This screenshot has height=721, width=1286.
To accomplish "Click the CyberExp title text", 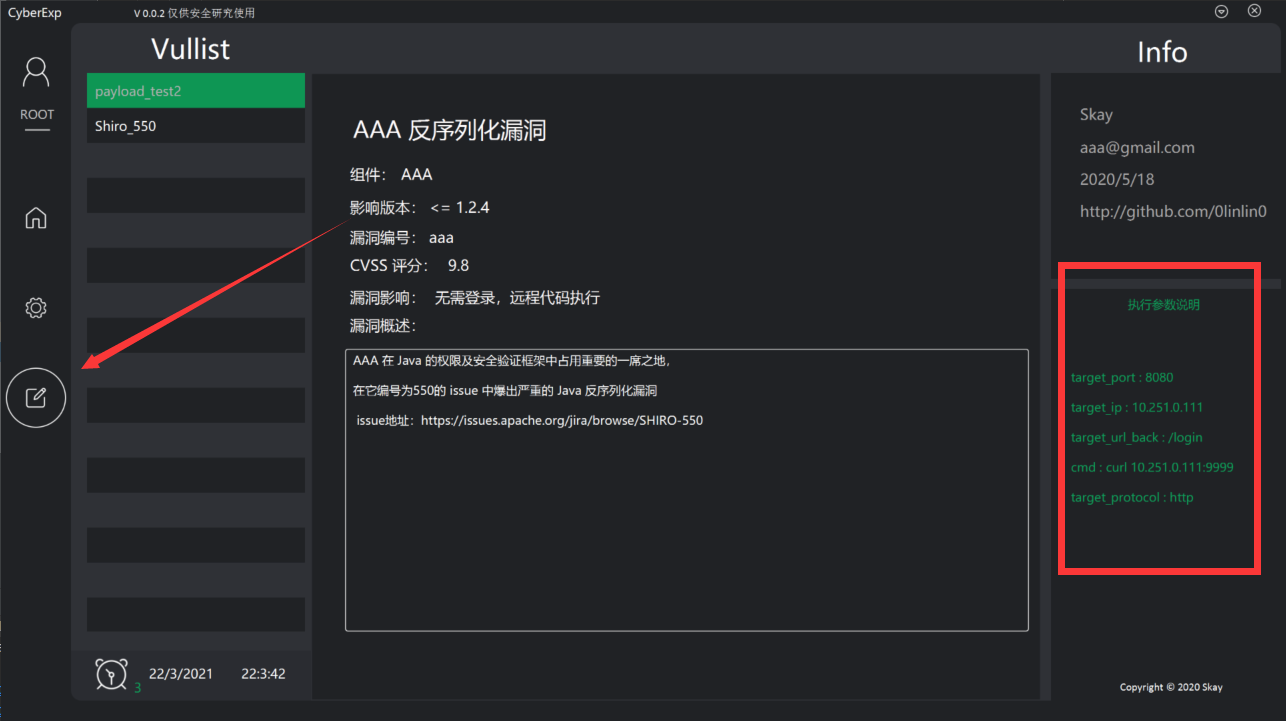I will tap(35, 12).
